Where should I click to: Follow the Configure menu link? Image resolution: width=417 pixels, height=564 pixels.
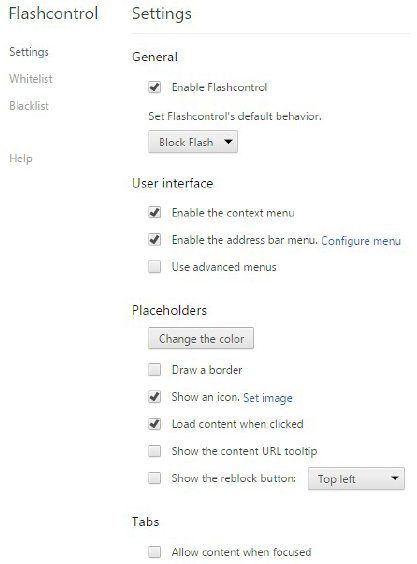[x=361, y=241]
